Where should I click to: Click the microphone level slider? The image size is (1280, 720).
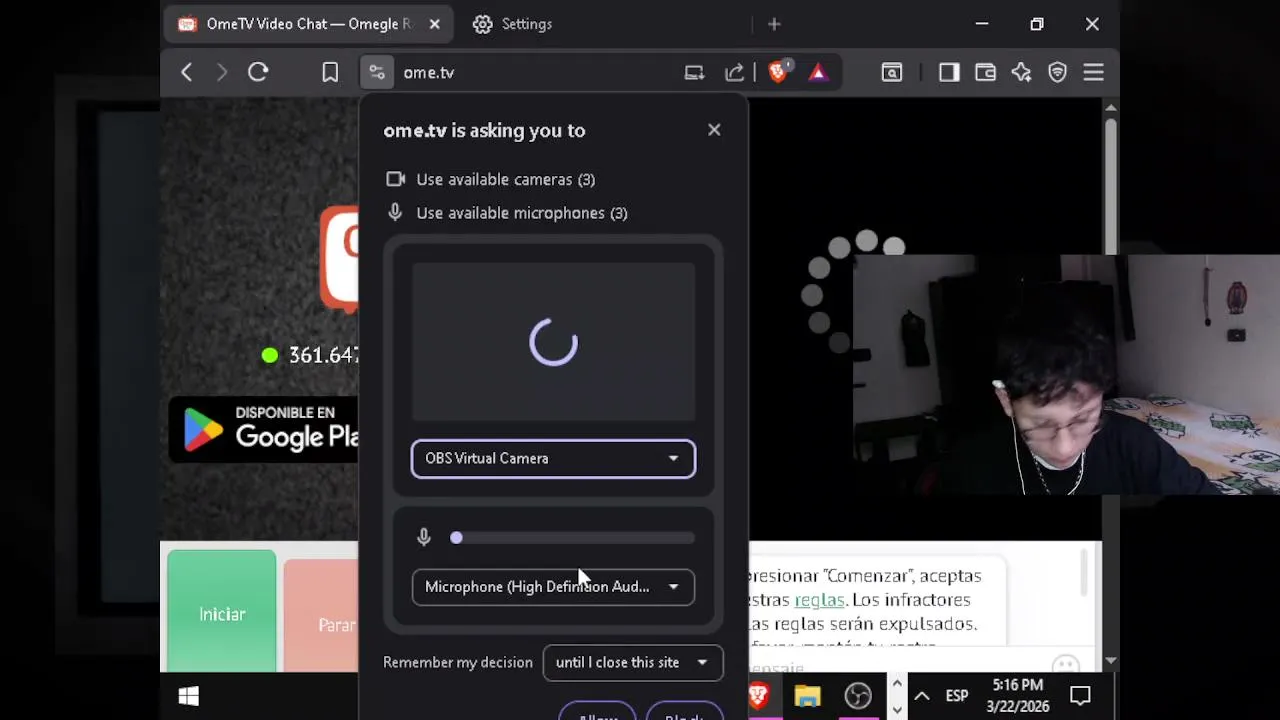tap(574, 538)
